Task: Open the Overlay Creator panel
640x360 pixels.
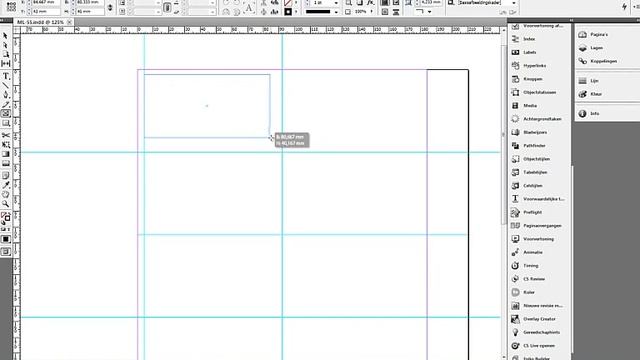Action: tap(538, 319)
